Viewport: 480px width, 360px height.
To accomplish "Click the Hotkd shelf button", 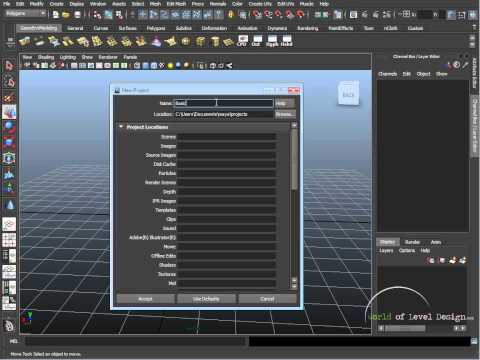I will click(287, 41).
